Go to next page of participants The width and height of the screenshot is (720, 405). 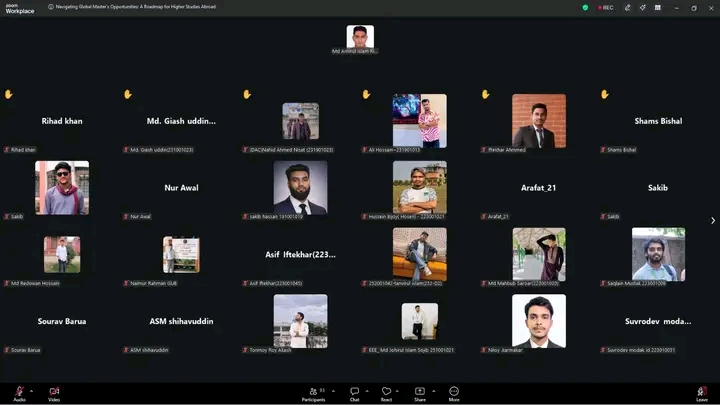[712, 220]
